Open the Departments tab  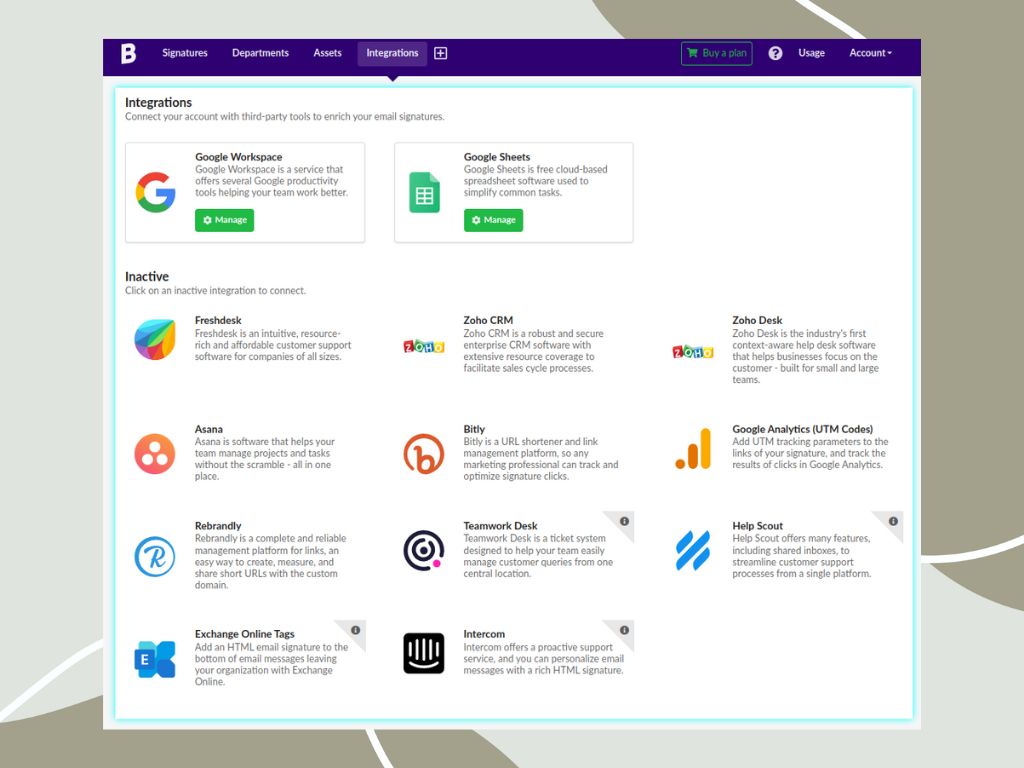tap(260, 53)
